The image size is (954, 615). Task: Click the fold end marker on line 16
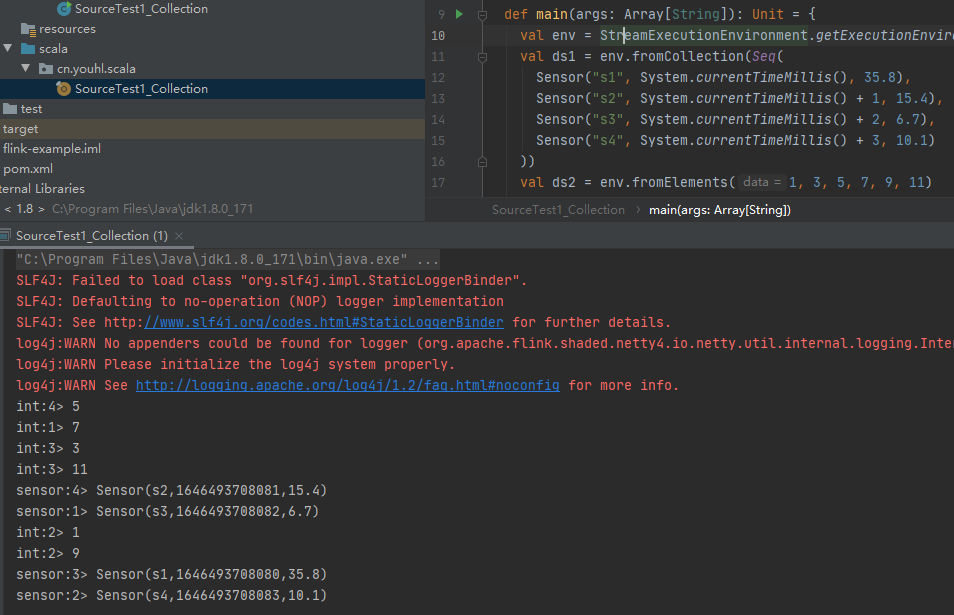[482, 162]
